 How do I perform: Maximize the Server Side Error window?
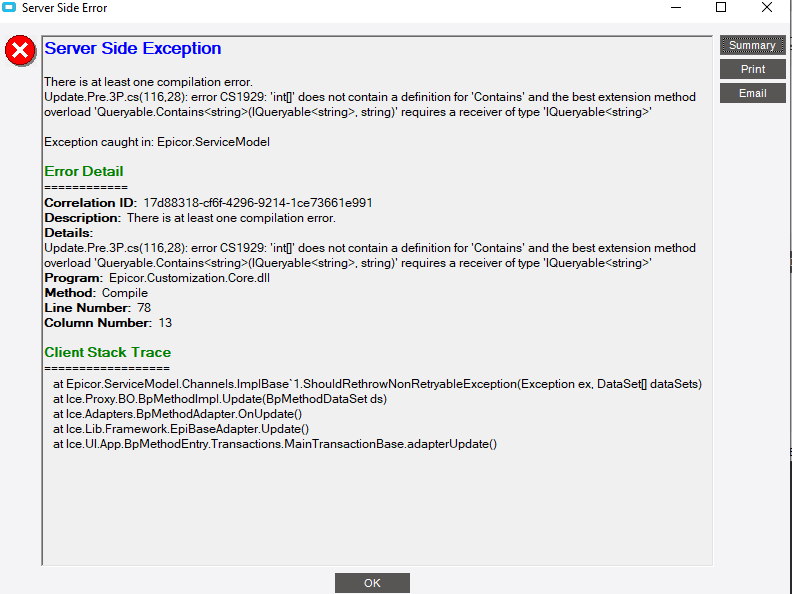(721, 8)
